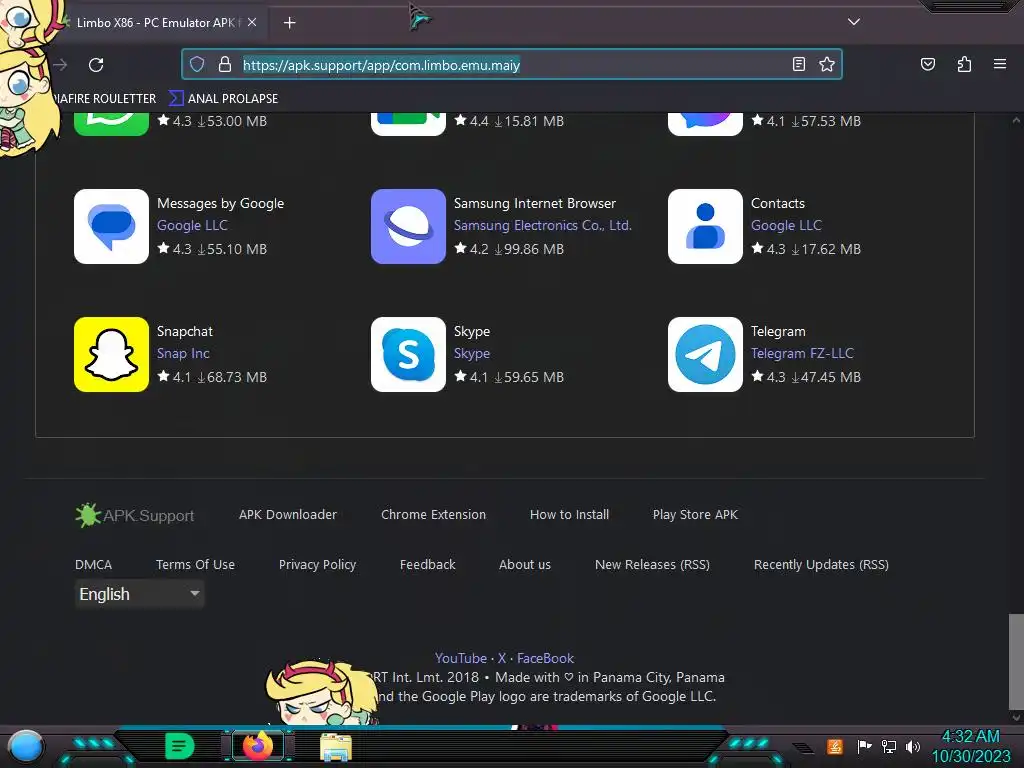Save page to Pocket
Image resolution: width=1024 pixels, height=768 pixels.
(928, 64)
